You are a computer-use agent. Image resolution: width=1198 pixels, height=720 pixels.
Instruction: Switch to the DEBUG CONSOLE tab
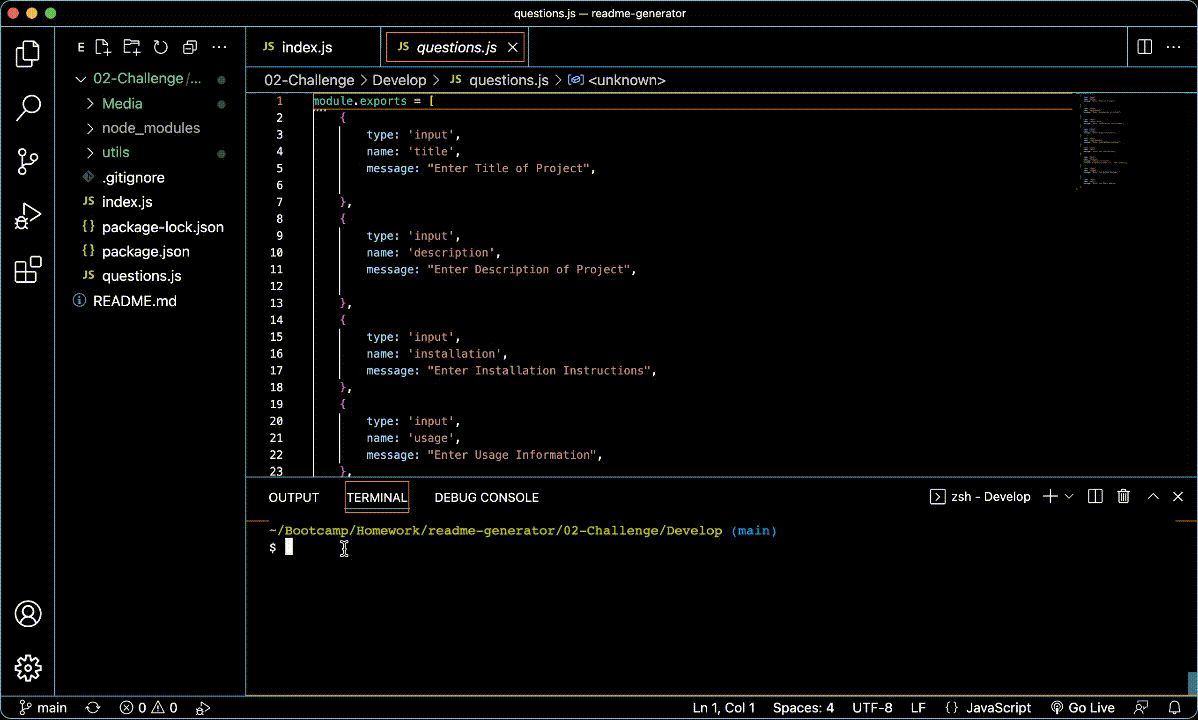(x=486, y=498)
